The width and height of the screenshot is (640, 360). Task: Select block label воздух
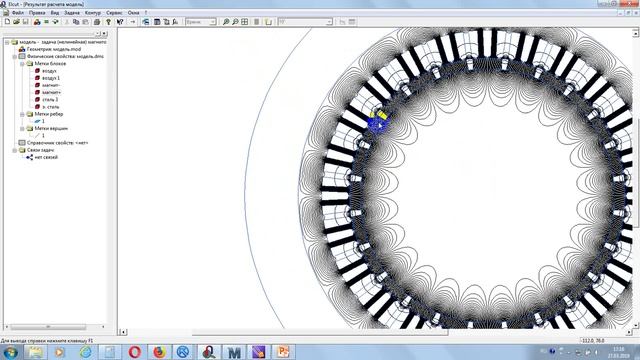(49, 71)
